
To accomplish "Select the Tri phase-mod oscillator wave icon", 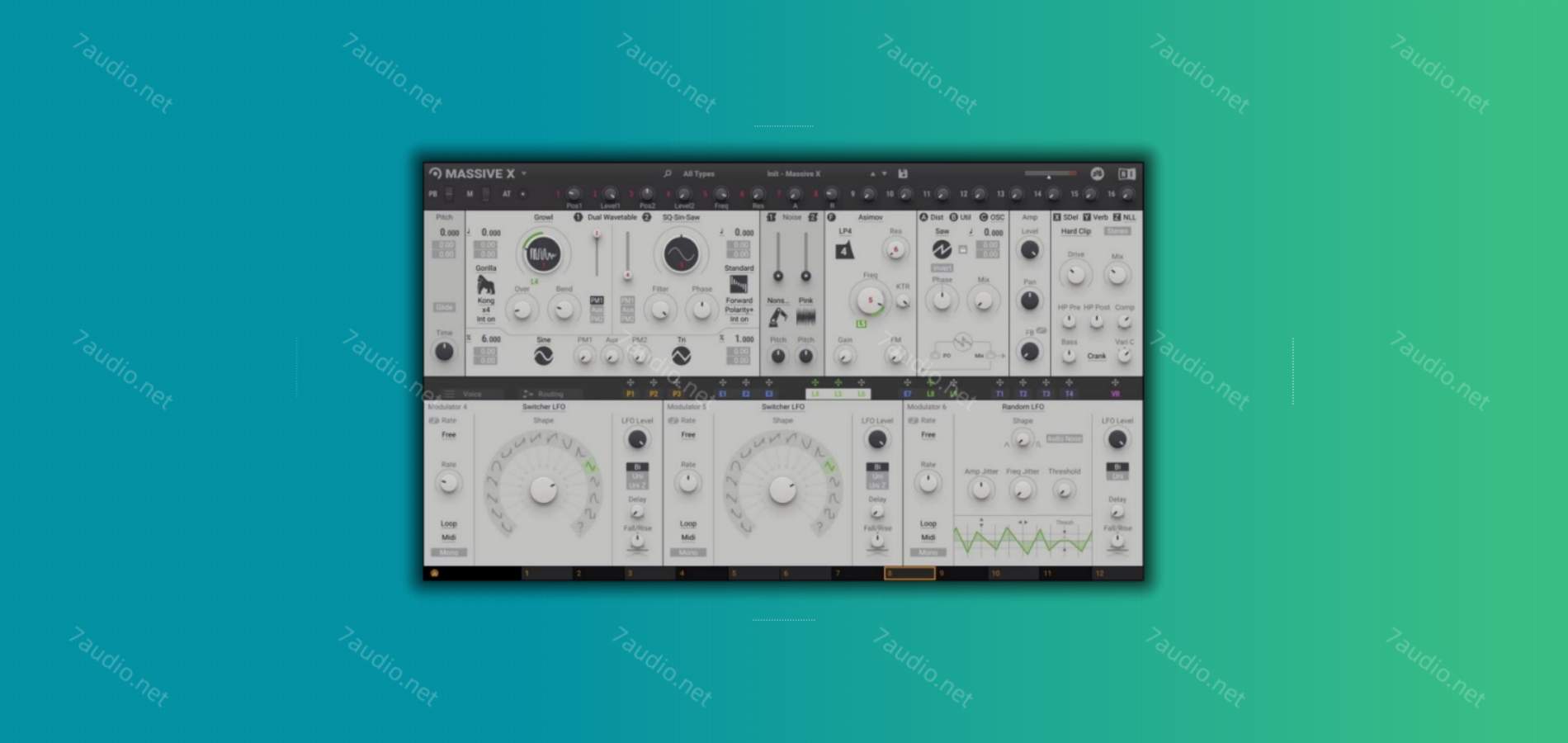I will coord(681,356).
